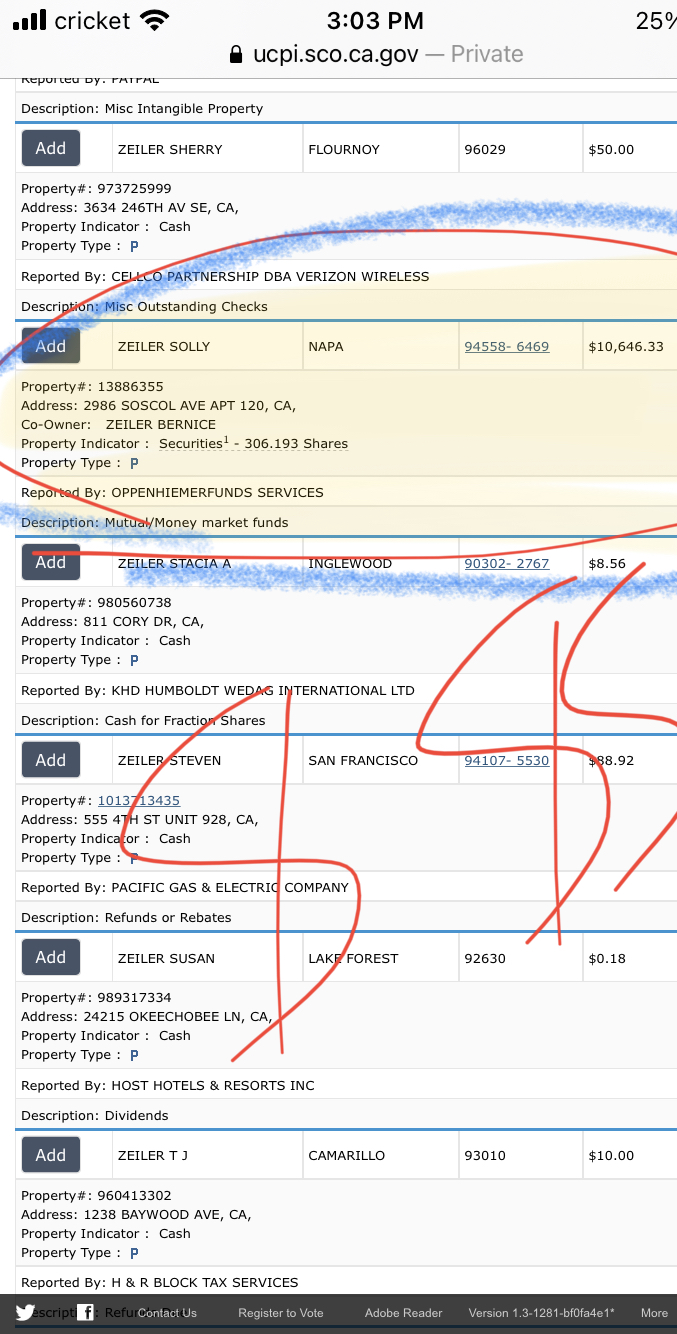
Task: Select the name ZEILER SOLLY
Action: 164,347
